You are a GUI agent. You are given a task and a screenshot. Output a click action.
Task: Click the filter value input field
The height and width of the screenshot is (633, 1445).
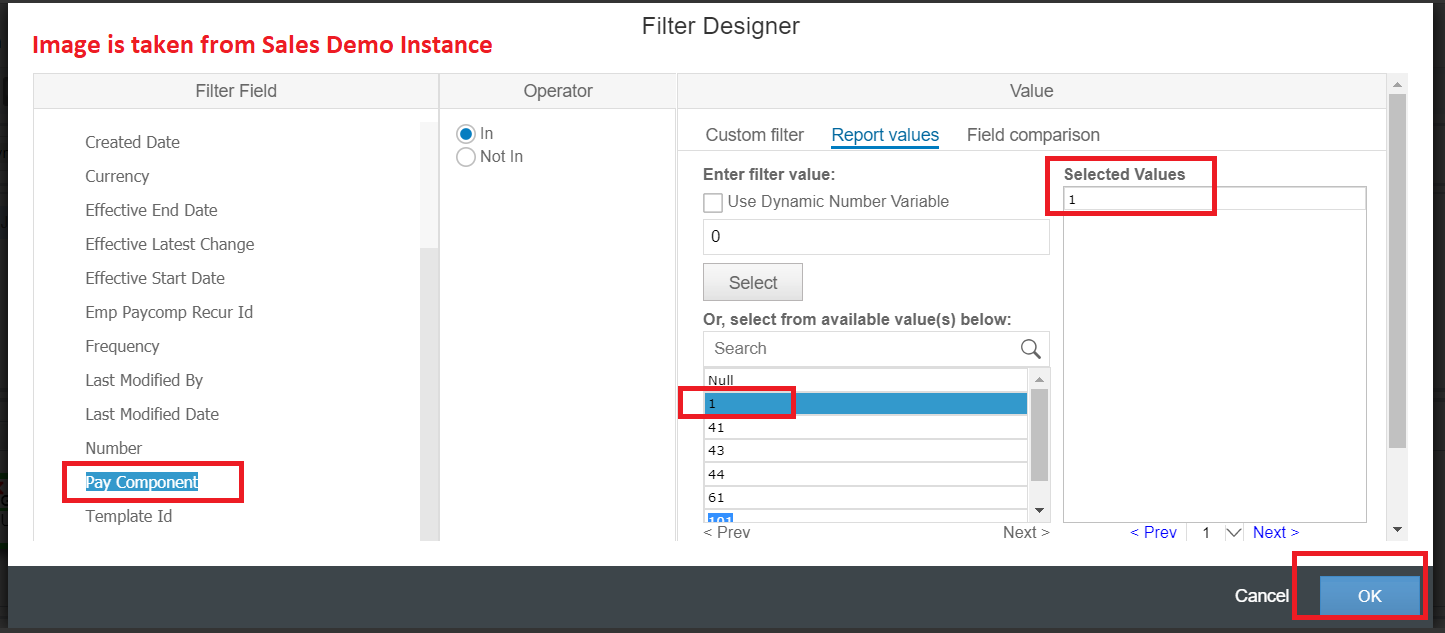(876, 237)
